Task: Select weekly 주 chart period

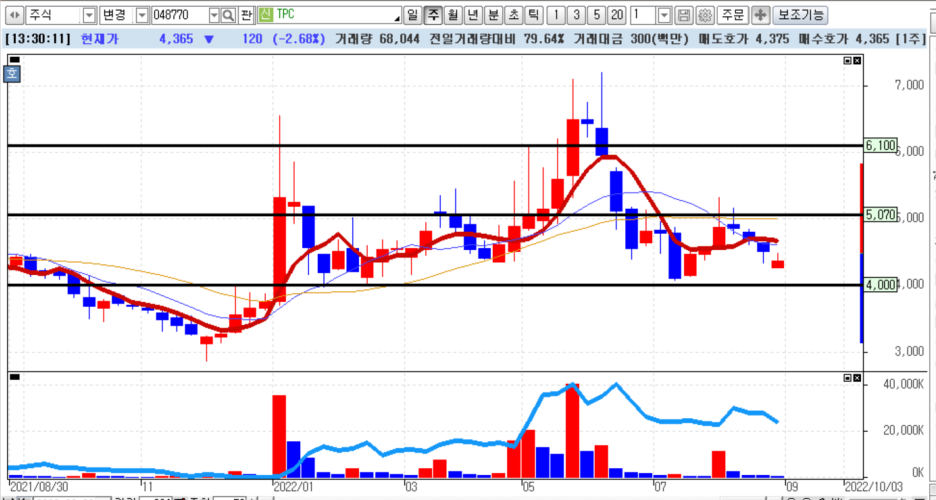Action: (x=432, y=15)
